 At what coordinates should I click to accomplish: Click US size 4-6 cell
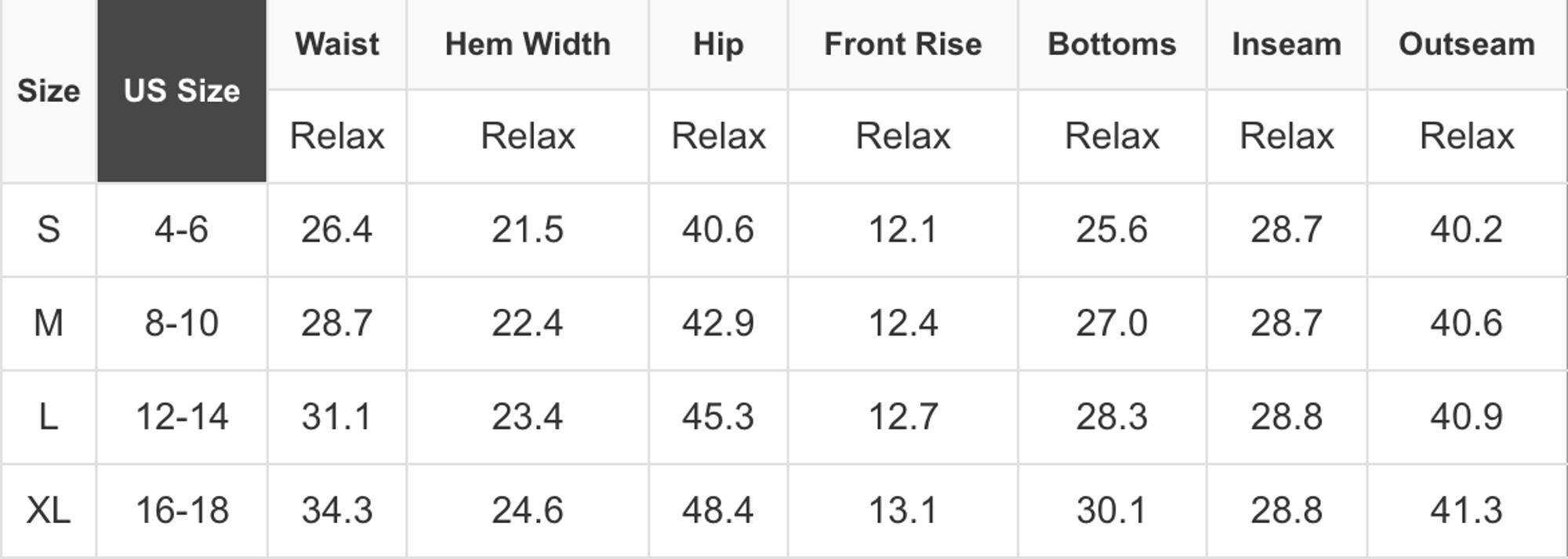181,230
